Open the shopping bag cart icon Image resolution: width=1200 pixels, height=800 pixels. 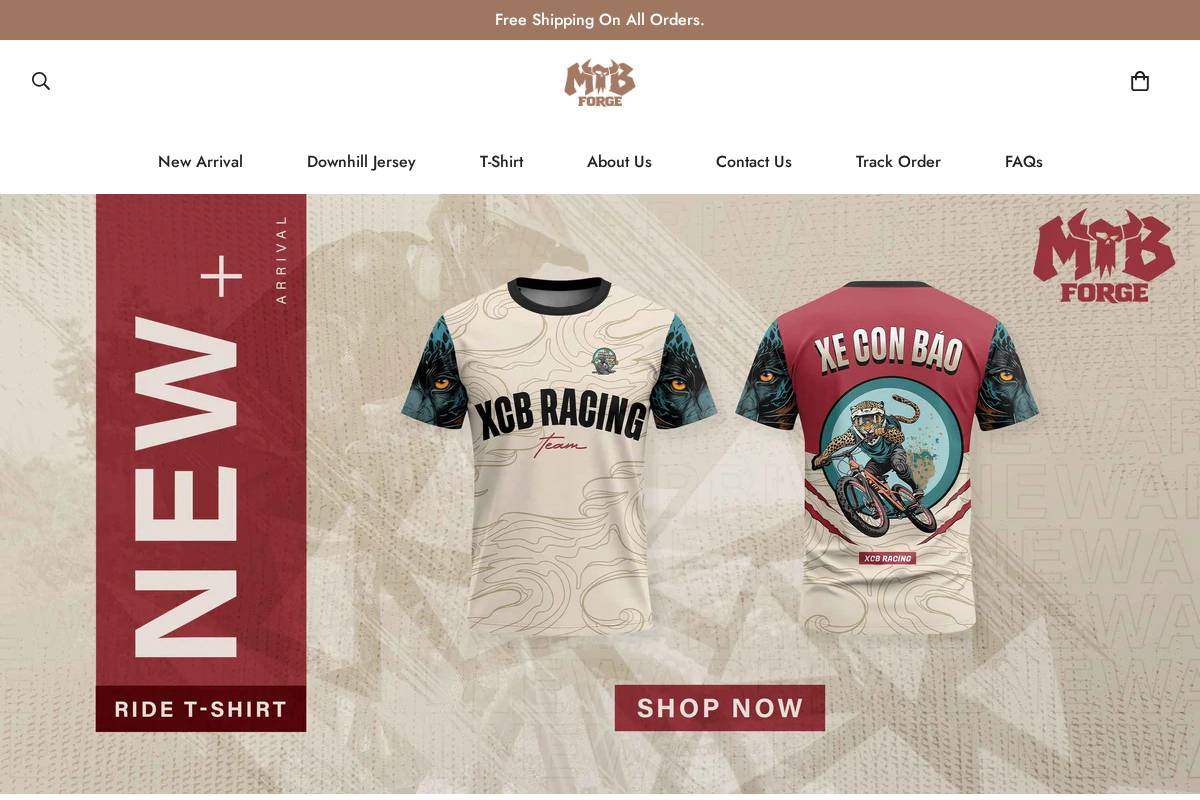pos(1140,81)
